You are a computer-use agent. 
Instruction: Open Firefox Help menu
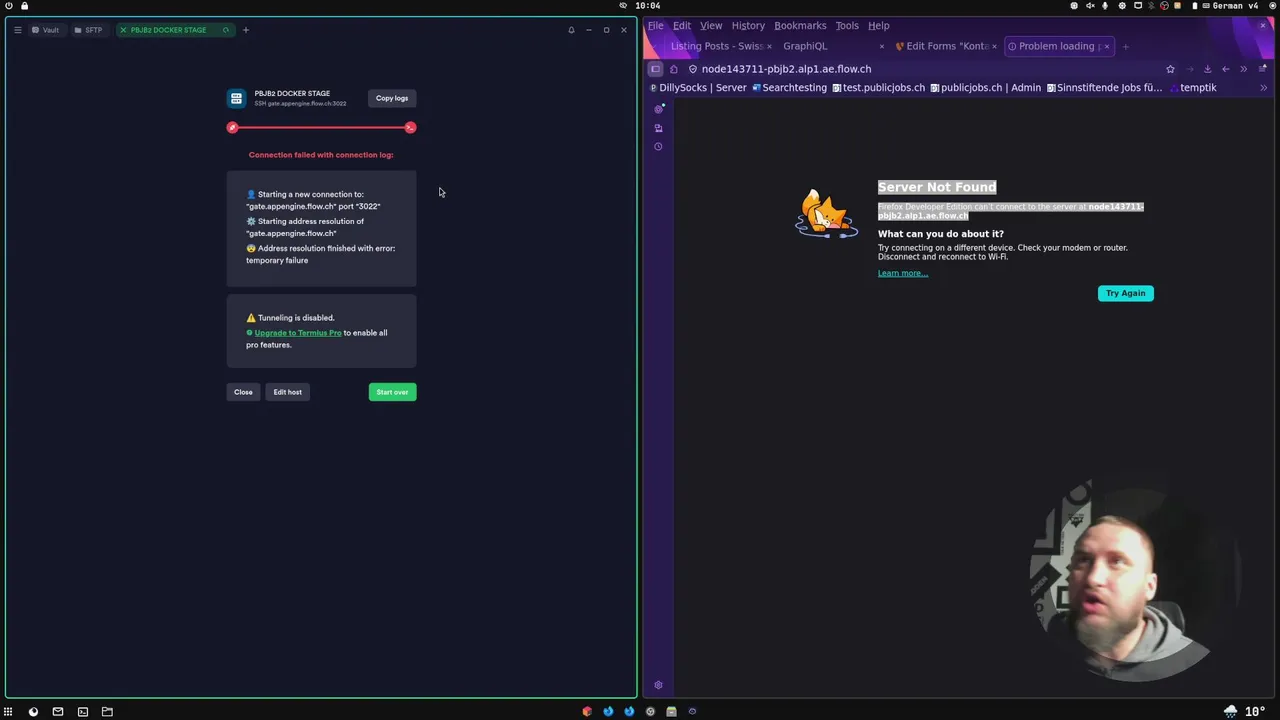(879, 26)
